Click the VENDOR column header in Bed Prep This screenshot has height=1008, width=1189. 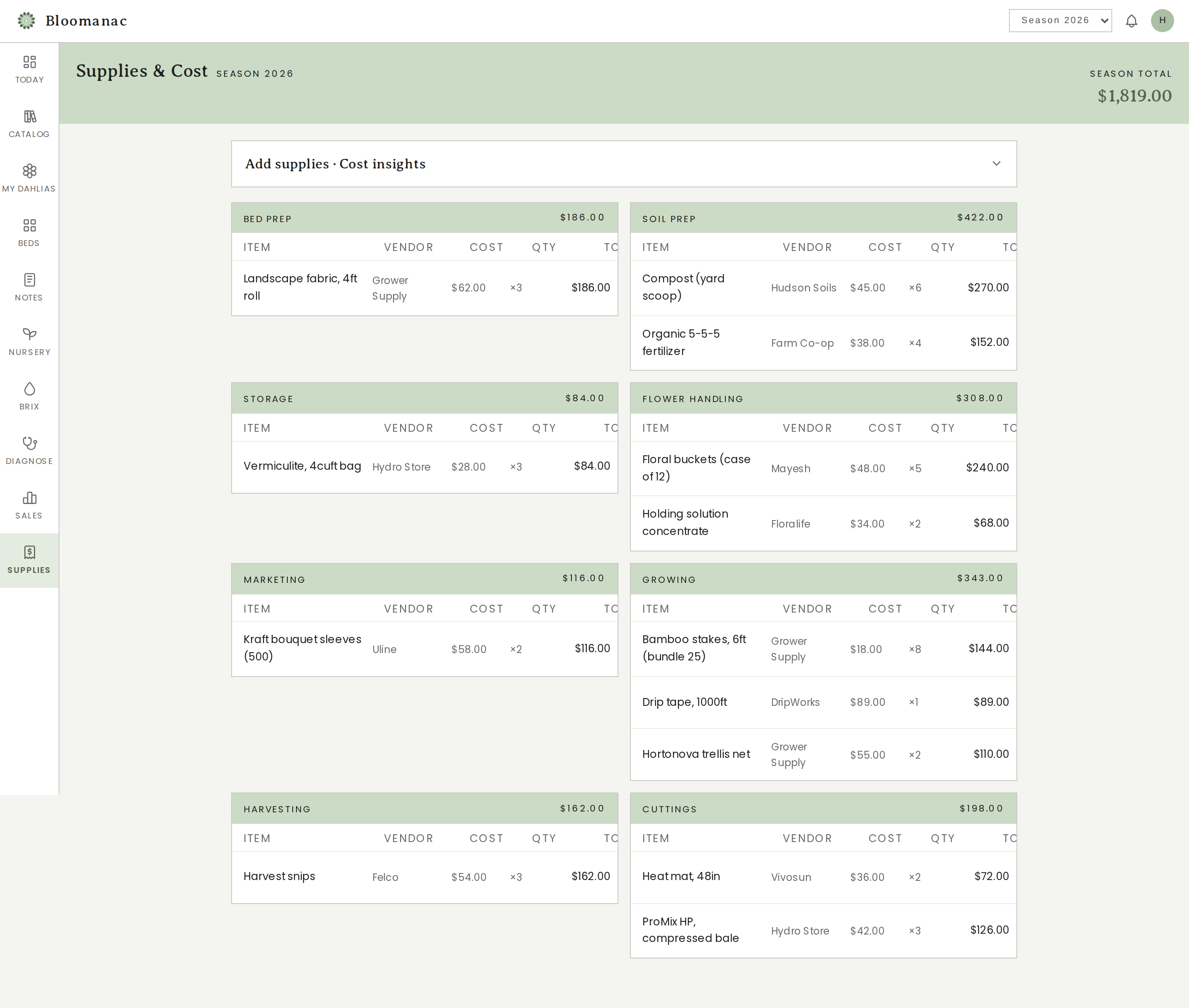[409, 247]
